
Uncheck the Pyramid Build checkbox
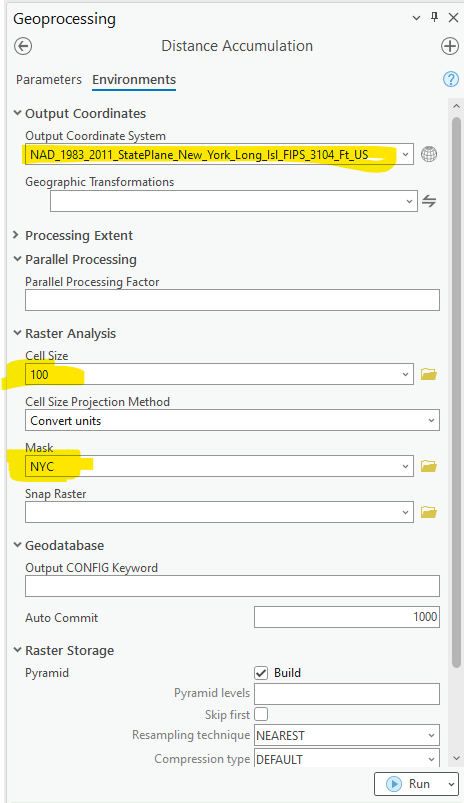point(261,673)
